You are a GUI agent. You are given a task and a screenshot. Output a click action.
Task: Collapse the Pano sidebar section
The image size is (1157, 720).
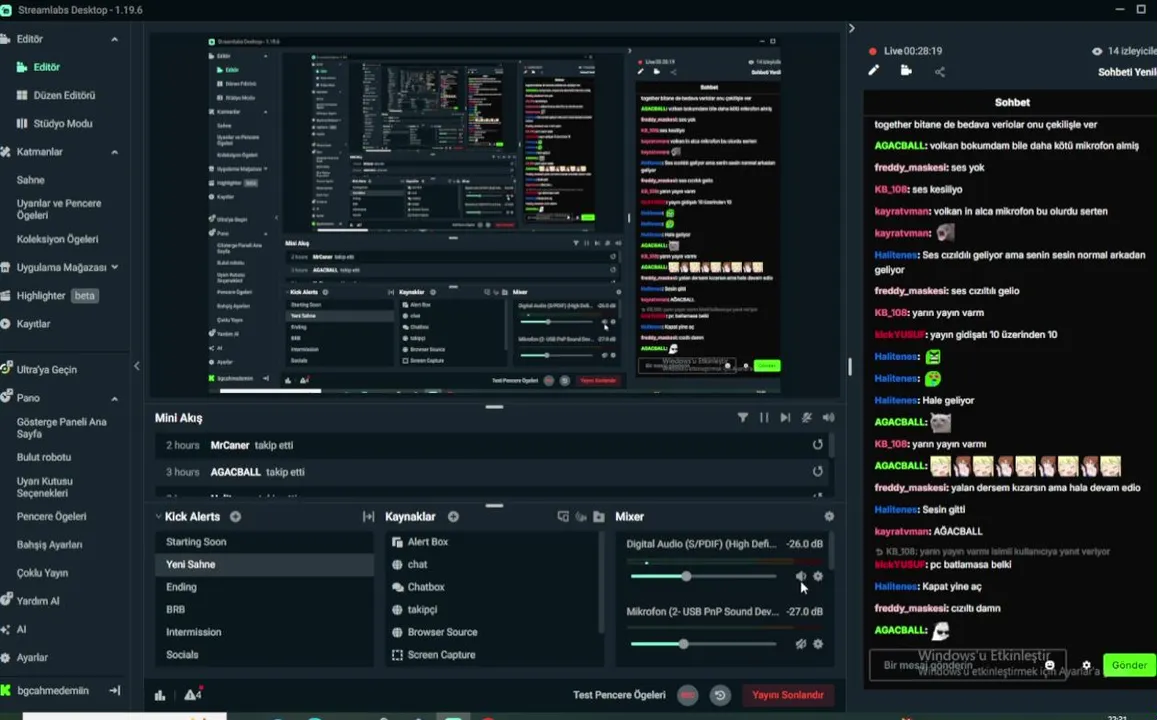click(x=114, y=398)
